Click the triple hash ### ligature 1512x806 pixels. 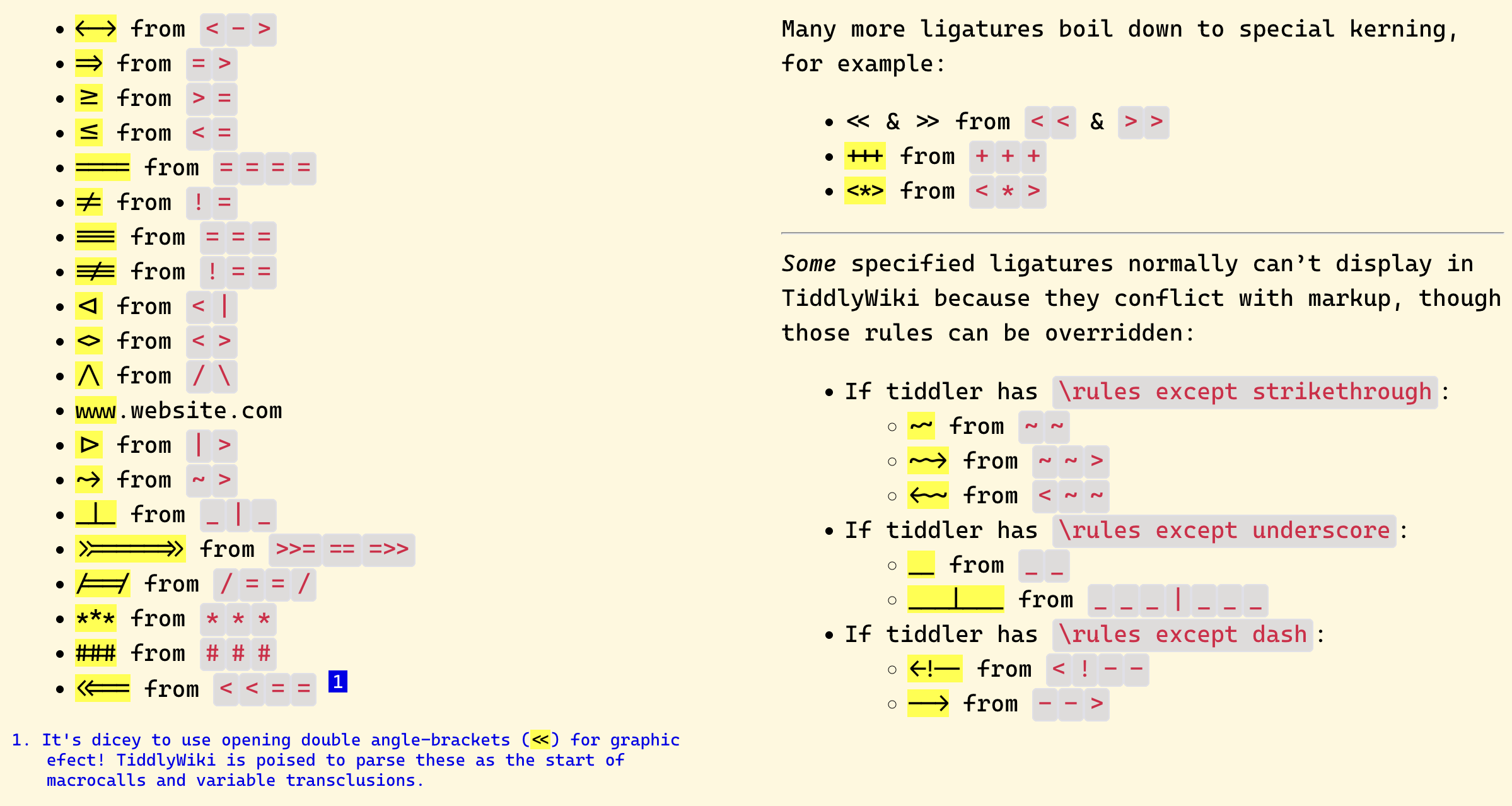point(95,653)
